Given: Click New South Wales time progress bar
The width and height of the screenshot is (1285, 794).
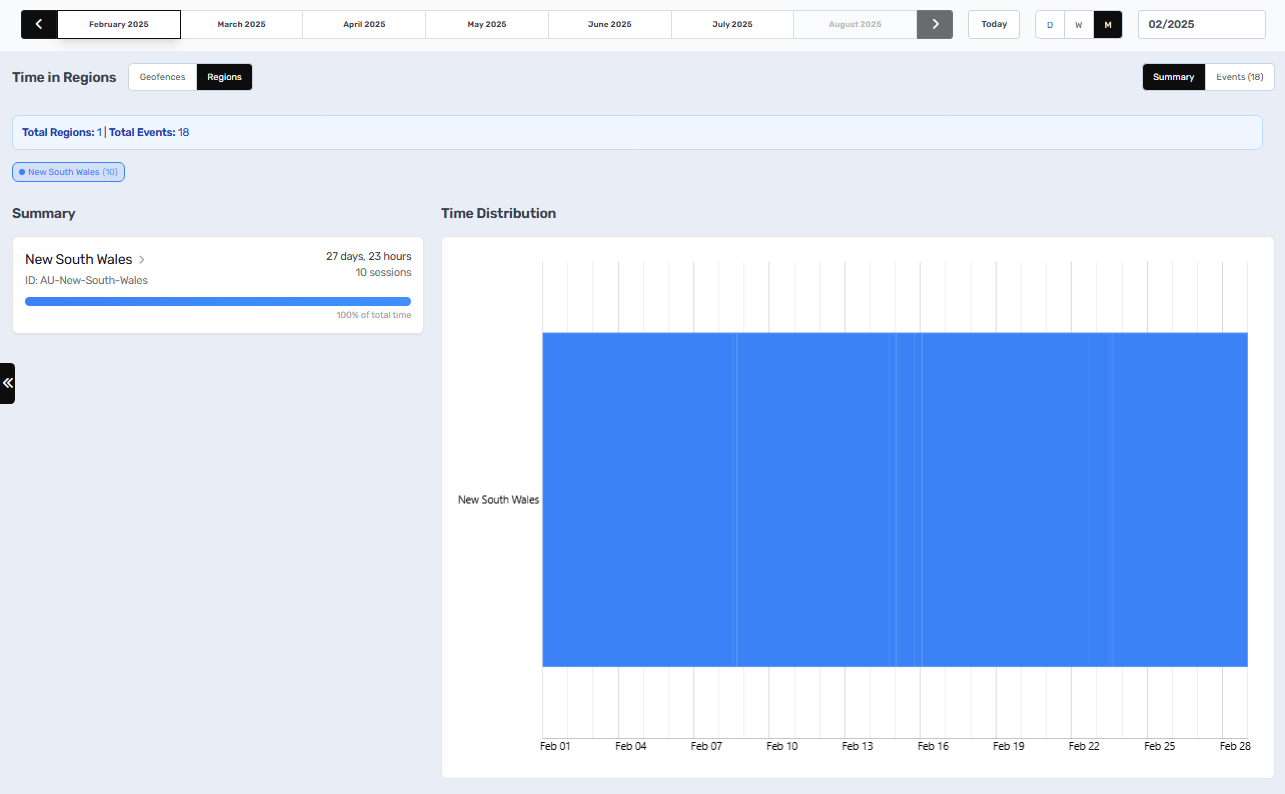Looking at the screenshot, I should click(218, 301).
